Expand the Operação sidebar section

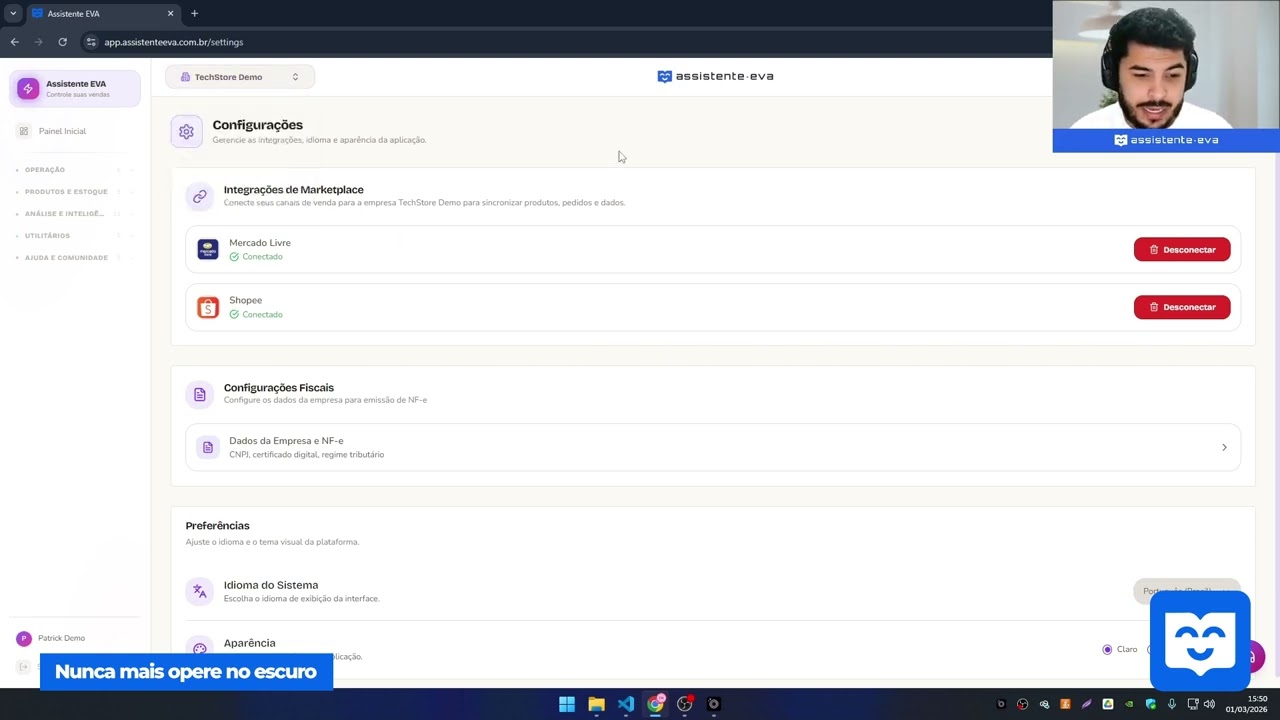point(75,170)
